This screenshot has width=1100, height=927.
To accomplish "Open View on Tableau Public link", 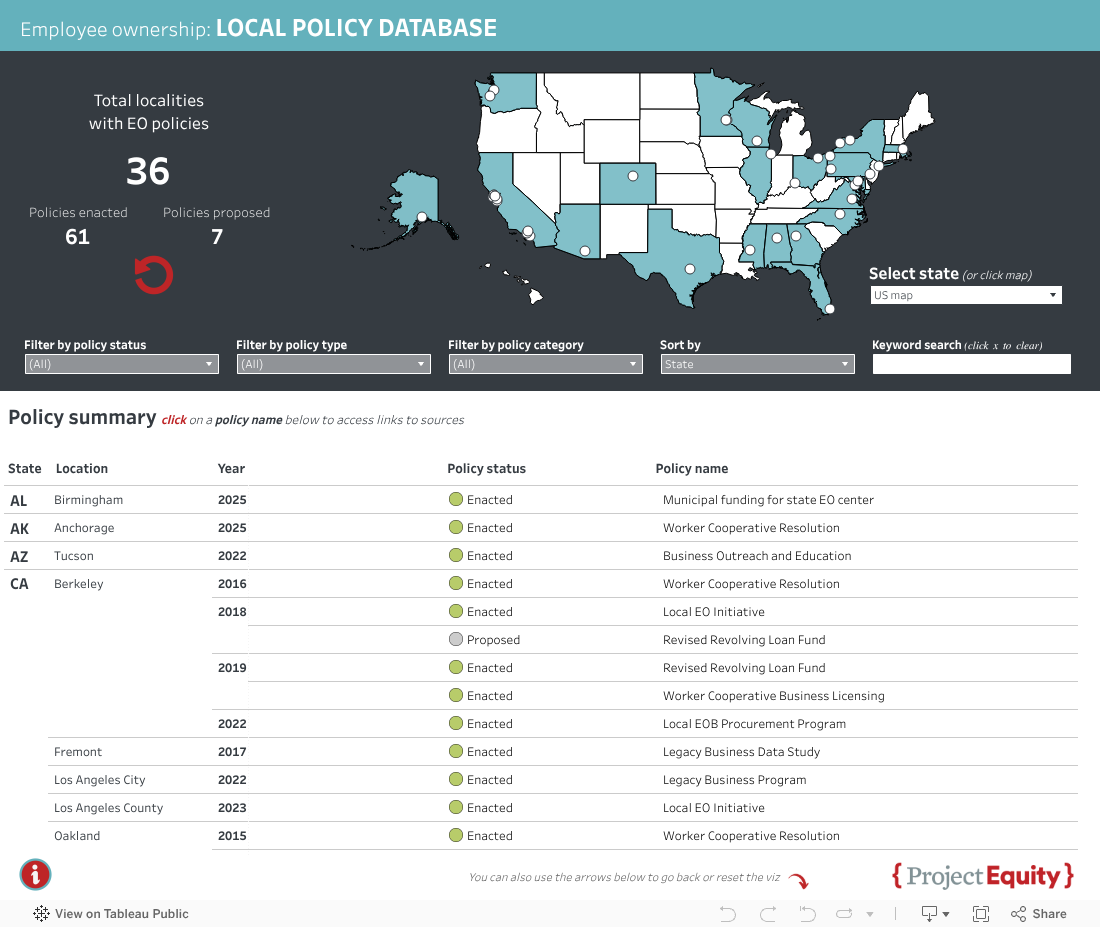I will click(x=111, y=913).
